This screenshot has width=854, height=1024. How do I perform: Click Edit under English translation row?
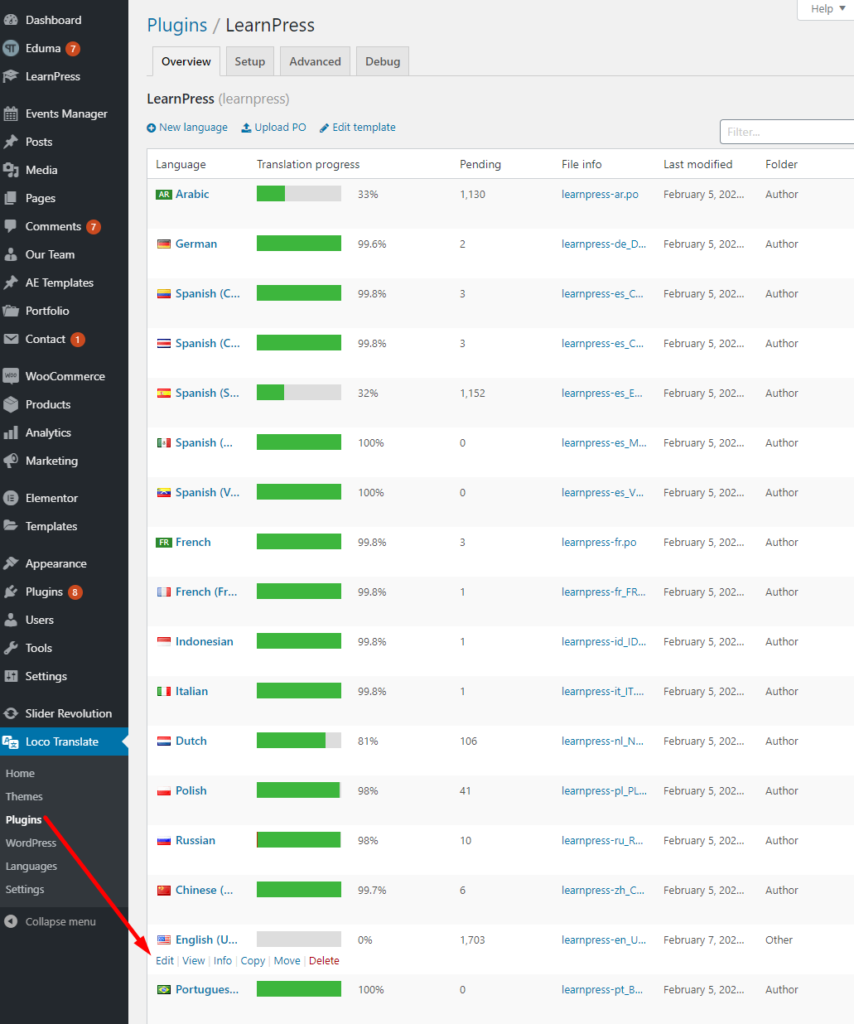(164, 961)
